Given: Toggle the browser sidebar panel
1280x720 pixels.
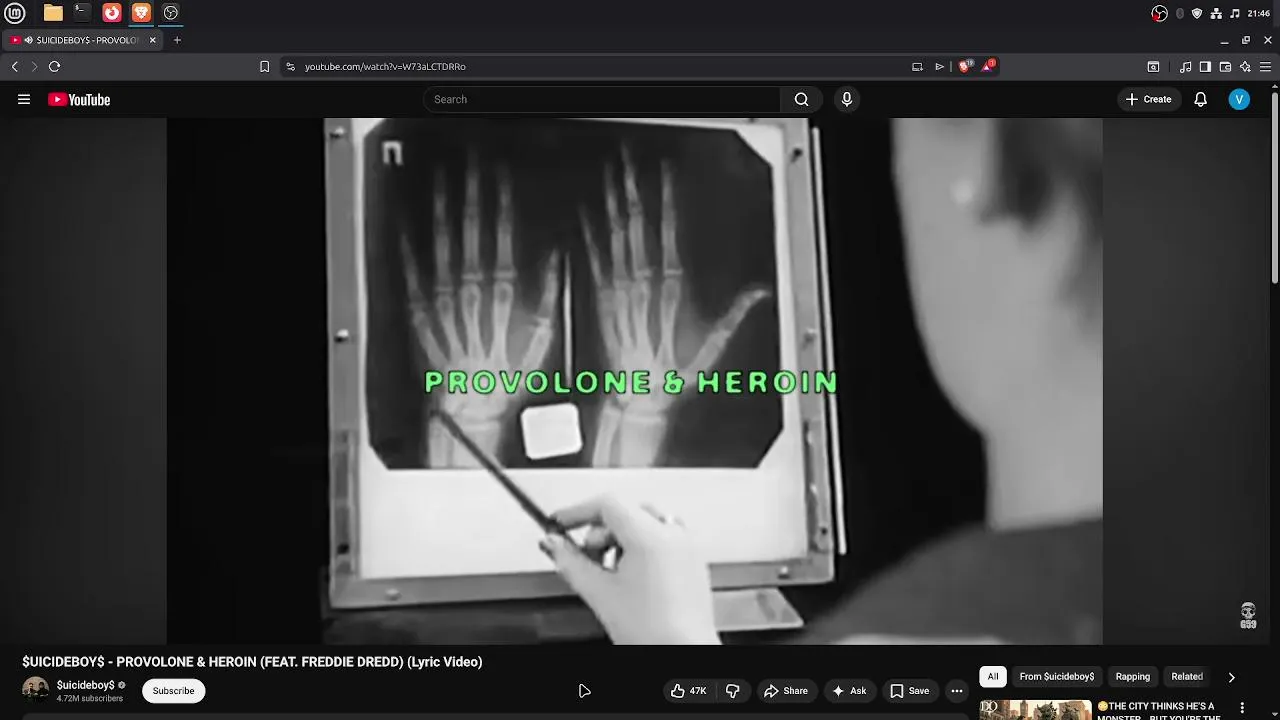Looking at the screenshot, I should click(1205, 67).
